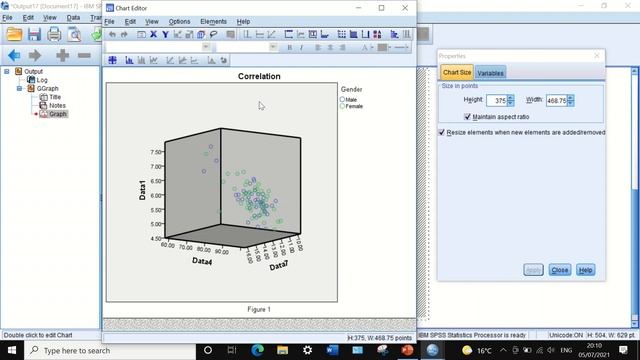Click the gray forward arrow (demote)

click(x=35, y=55)
